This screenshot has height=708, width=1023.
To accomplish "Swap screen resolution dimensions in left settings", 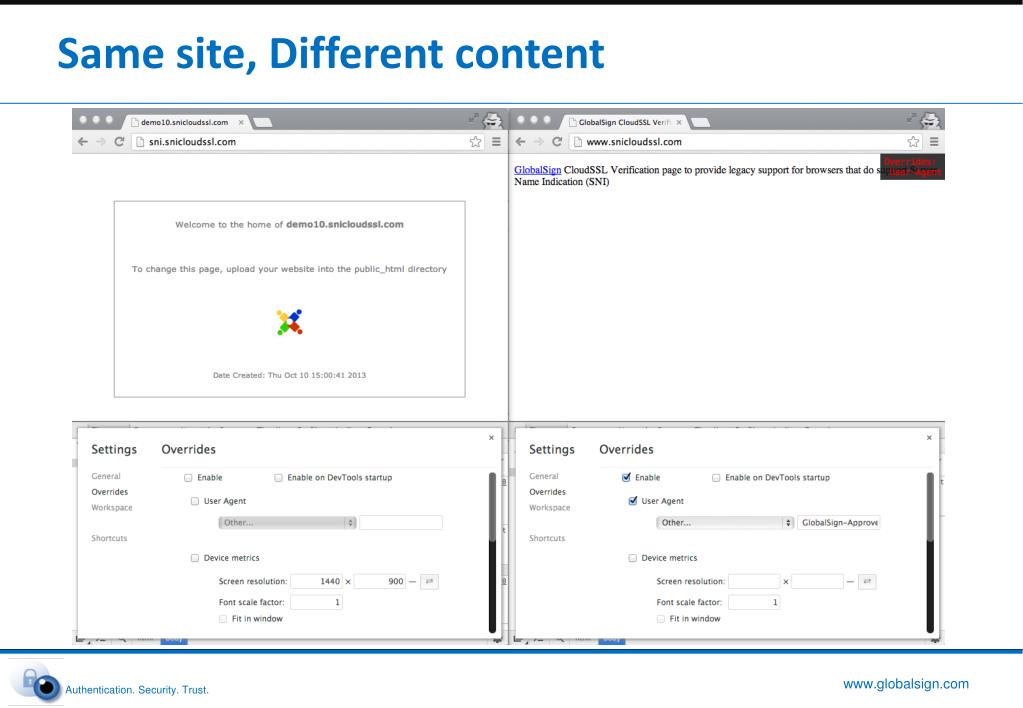I will coord(429,581).
